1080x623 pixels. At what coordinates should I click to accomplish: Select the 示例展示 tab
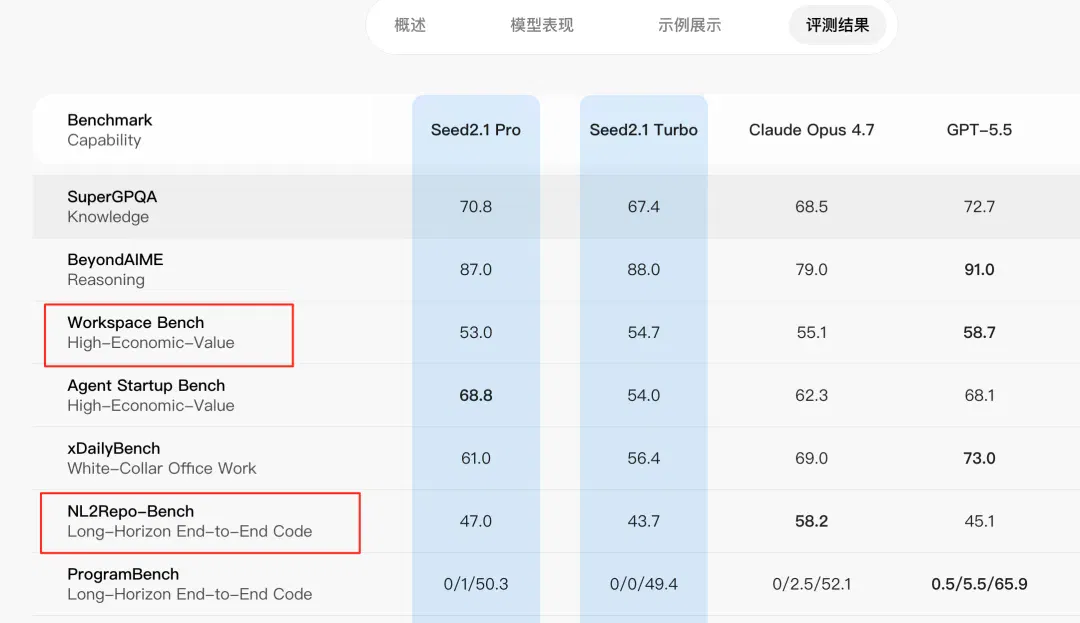pyautogui.click(x=689, y=25)
